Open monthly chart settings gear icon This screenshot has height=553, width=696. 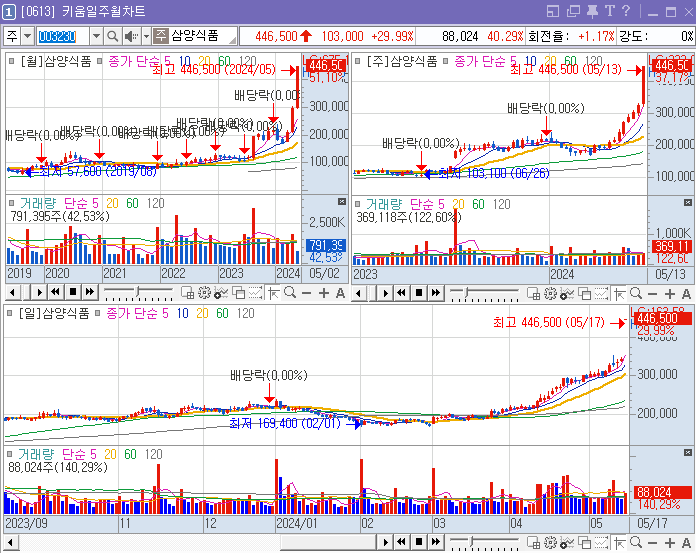click(204, 293)
